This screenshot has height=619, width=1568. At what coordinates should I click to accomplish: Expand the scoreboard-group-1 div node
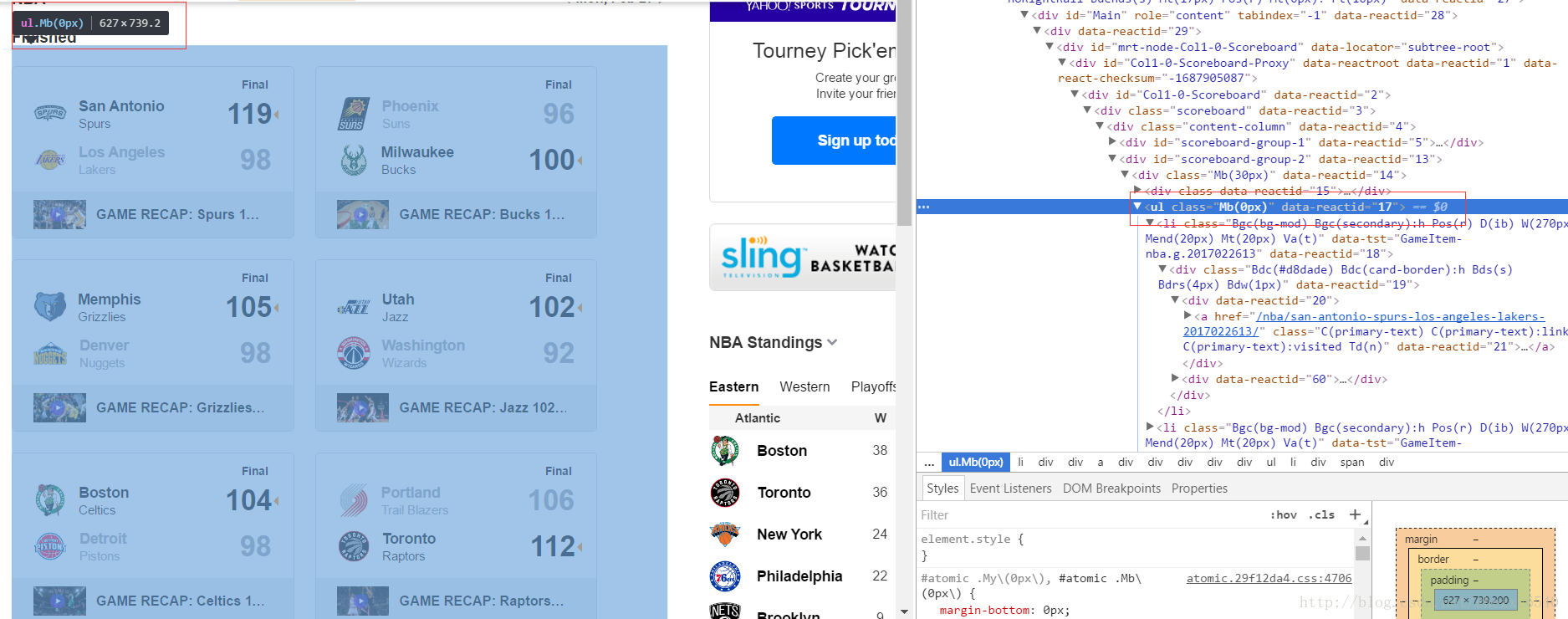pos(1112,142)
